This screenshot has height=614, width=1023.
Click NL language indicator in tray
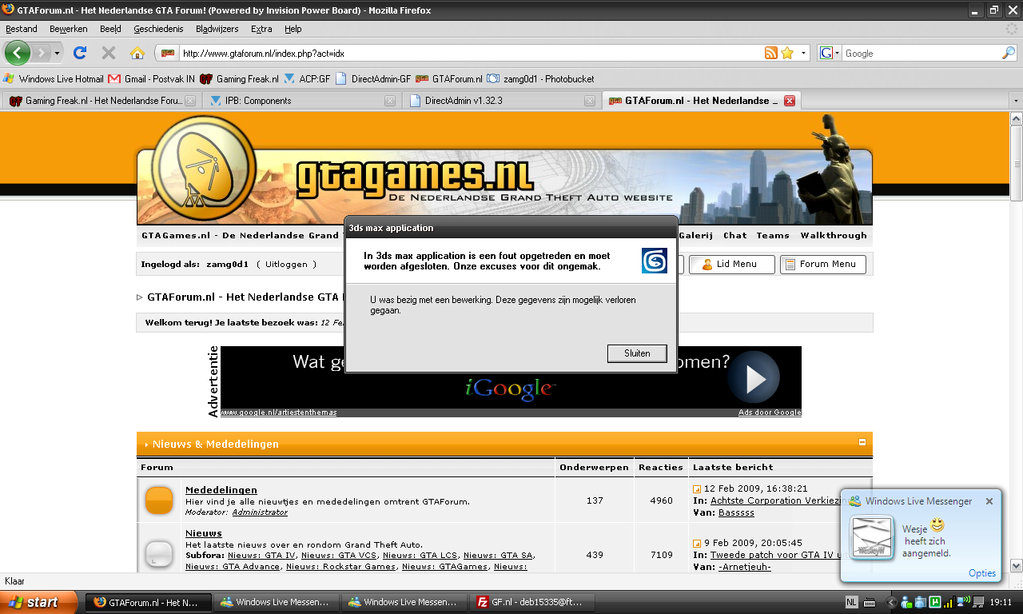click(x=851, y=602)
